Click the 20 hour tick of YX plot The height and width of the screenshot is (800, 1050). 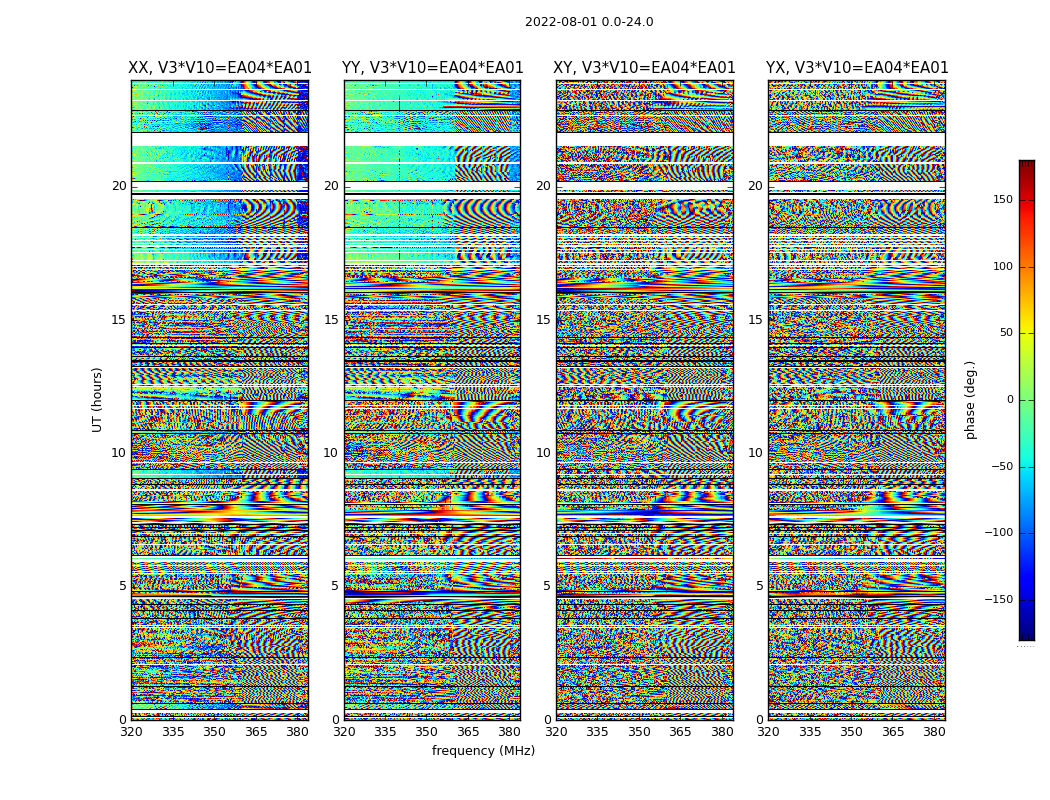(755, 186)
